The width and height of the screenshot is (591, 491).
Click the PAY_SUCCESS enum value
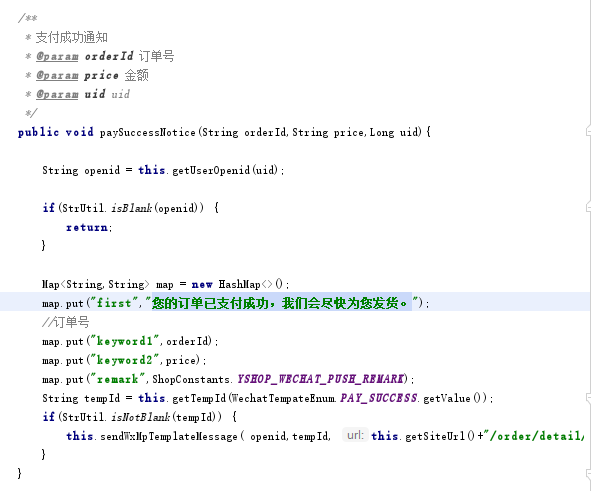378,398
